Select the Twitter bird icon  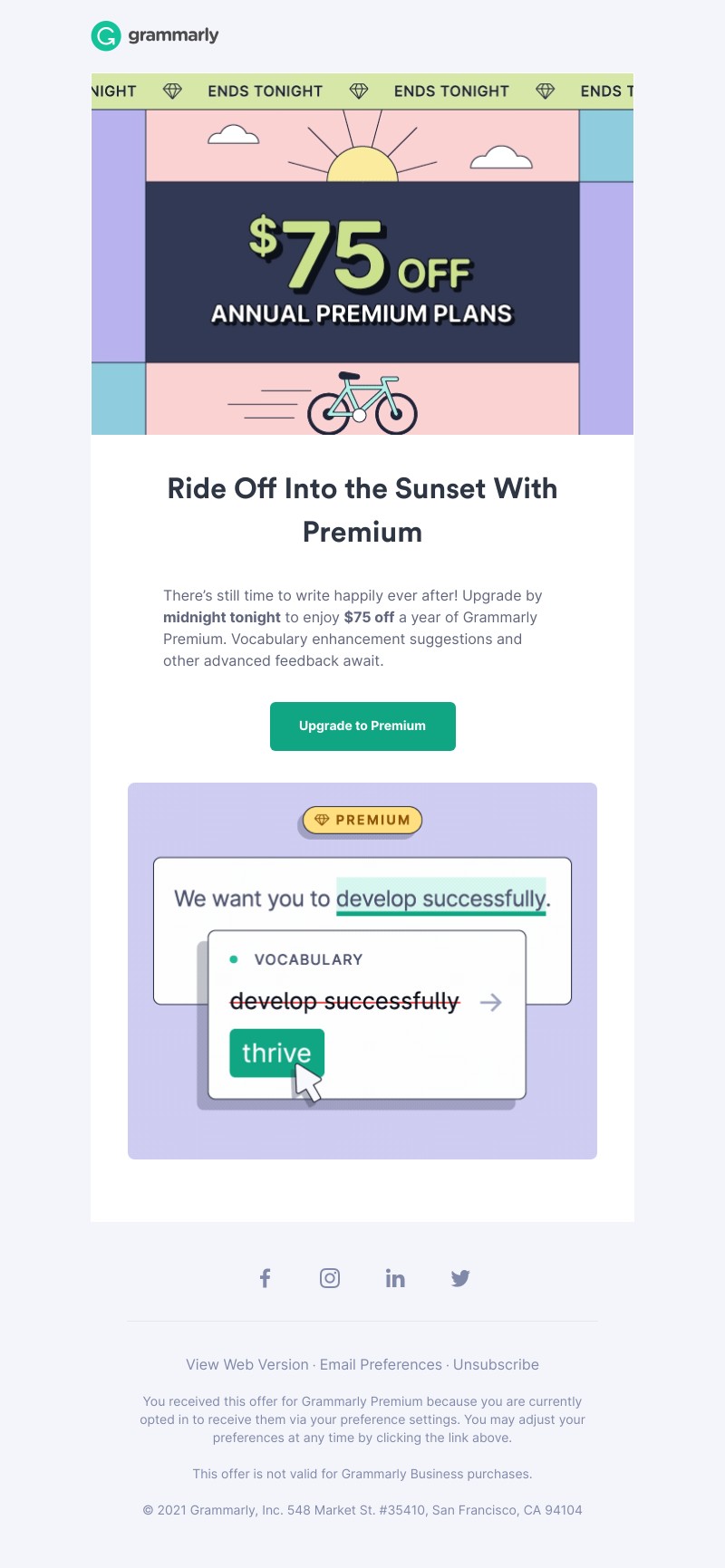click(x=460, y=1277)
